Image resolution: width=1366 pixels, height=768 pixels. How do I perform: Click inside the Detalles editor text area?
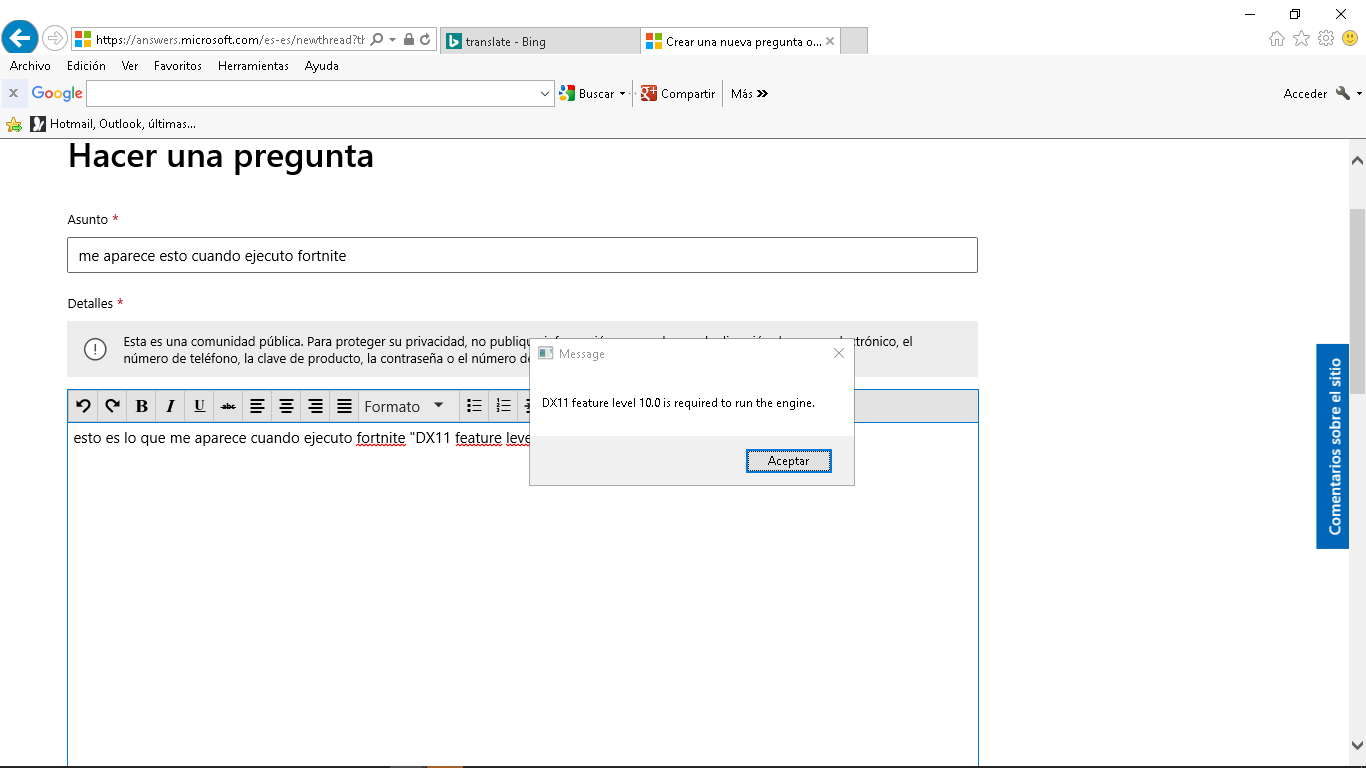click(x=523, y=595)
